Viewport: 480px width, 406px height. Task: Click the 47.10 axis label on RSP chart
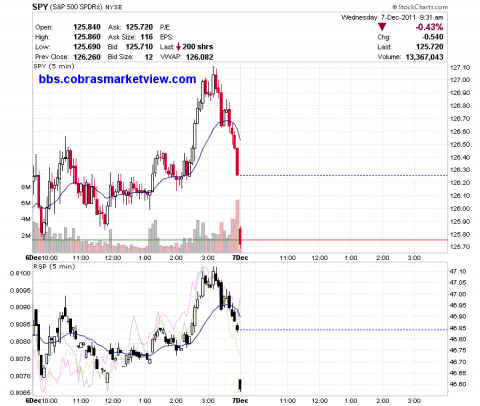point(458,272)
